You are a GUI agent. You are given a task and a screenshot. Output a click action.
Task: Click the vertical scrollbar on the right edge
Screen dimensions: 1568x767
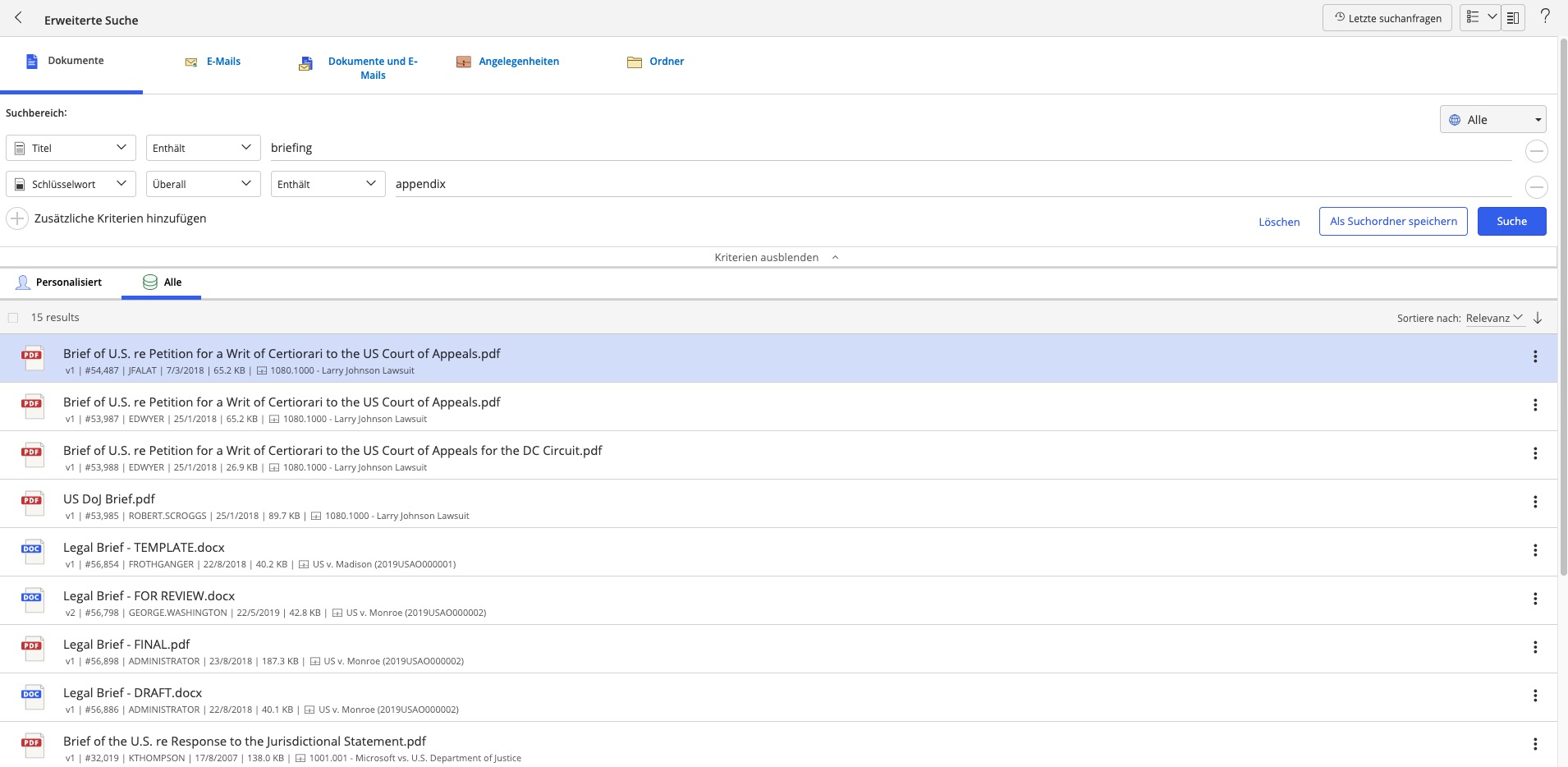pyautogui.click(x=1562, y=305)
